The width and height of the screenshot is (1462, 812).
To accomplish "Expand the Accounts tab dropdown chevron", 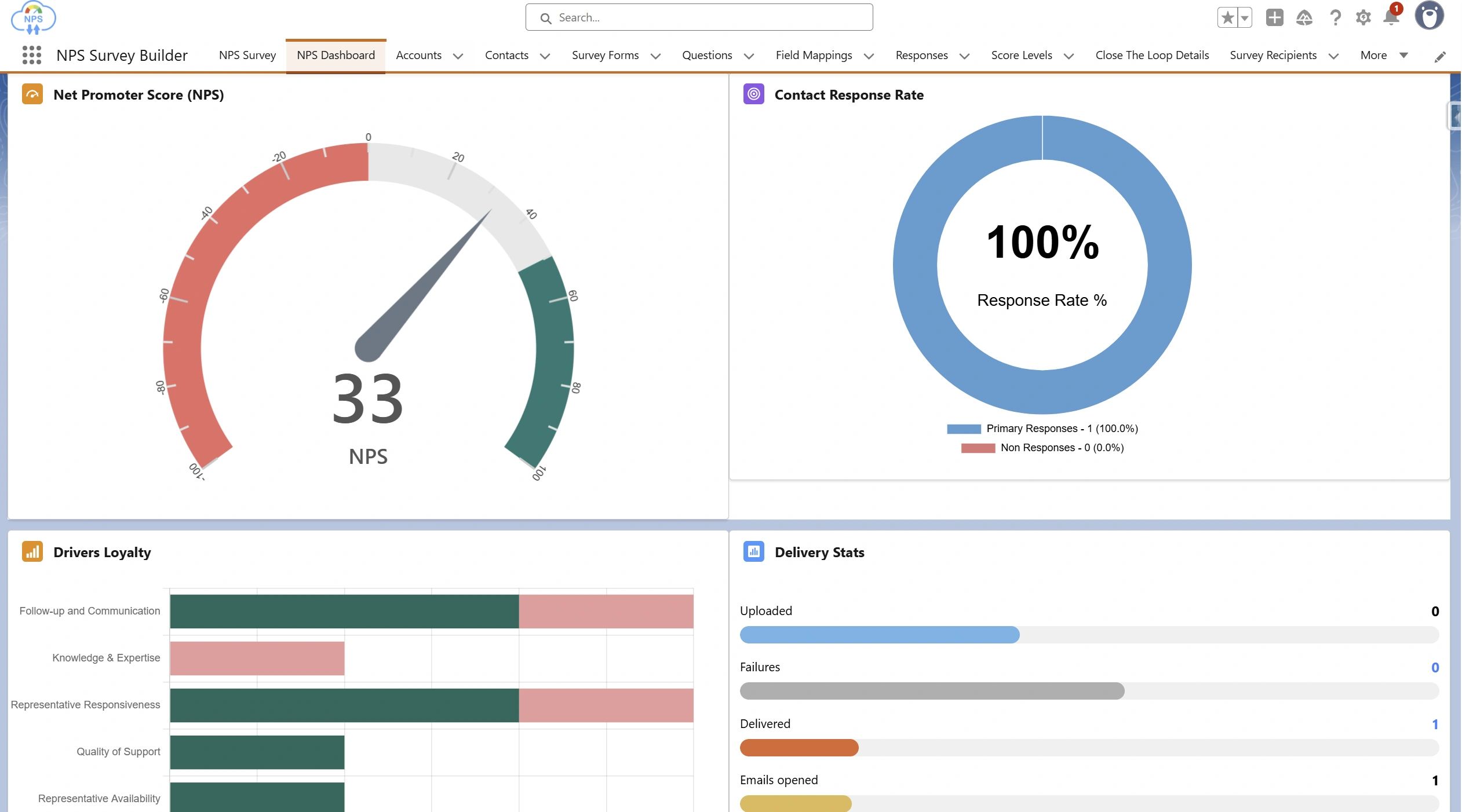I will [458, 56].
